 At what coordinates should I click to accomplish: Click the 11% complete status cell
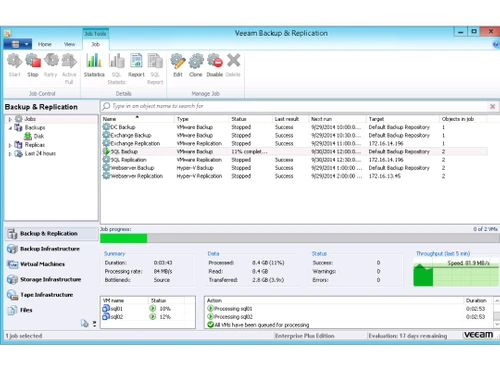(x=249, y=152)
